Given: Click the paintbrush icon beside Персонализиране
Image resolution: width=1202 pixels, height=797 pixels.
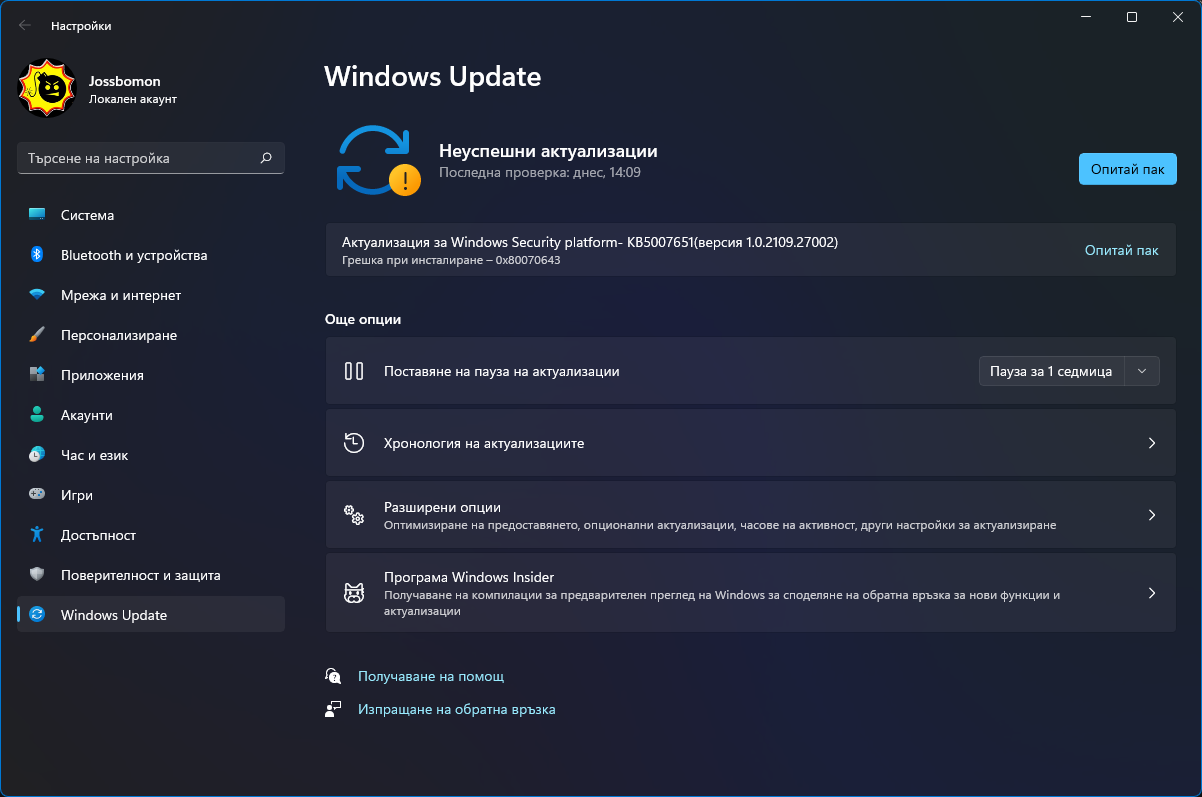Looking at the screenshot, I should point(37,335).
